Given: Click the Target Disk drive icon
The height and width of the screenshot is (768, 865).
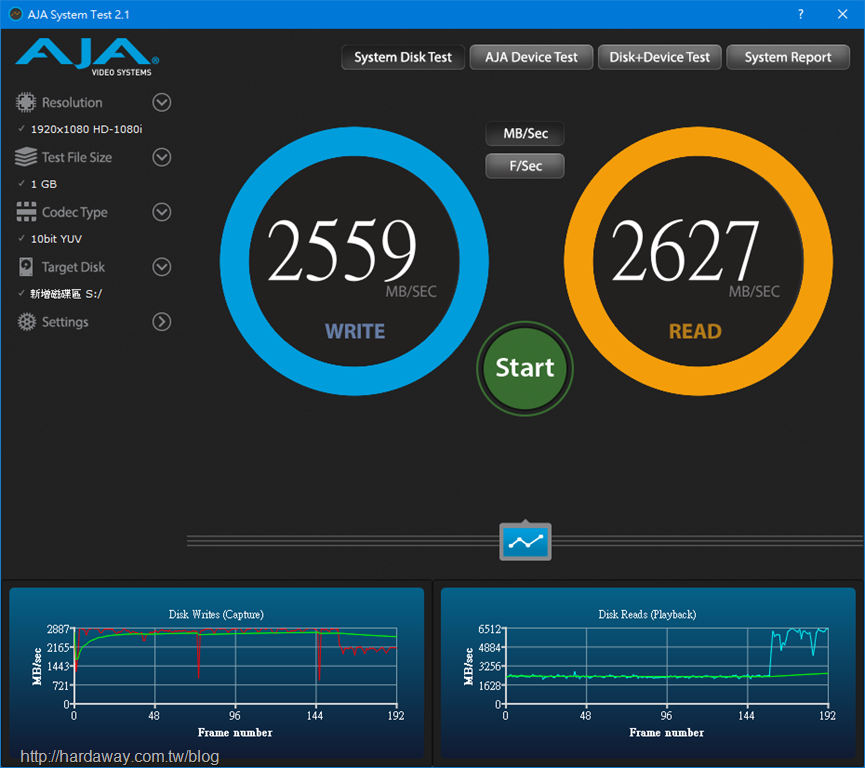Looking at the screenshot, I should point(26,267).
